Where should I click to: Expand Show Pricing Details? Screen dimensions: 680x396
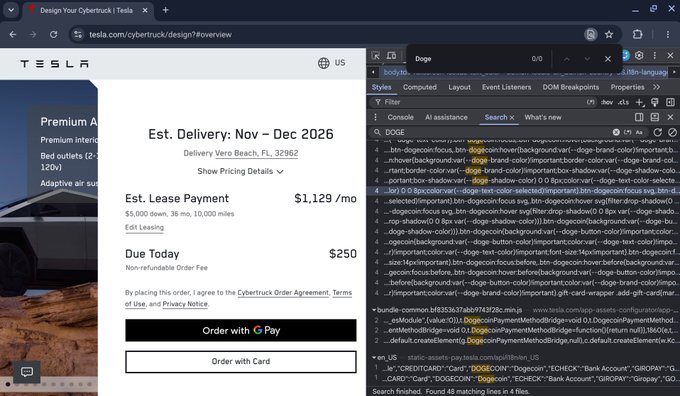(x=240, y=171)
